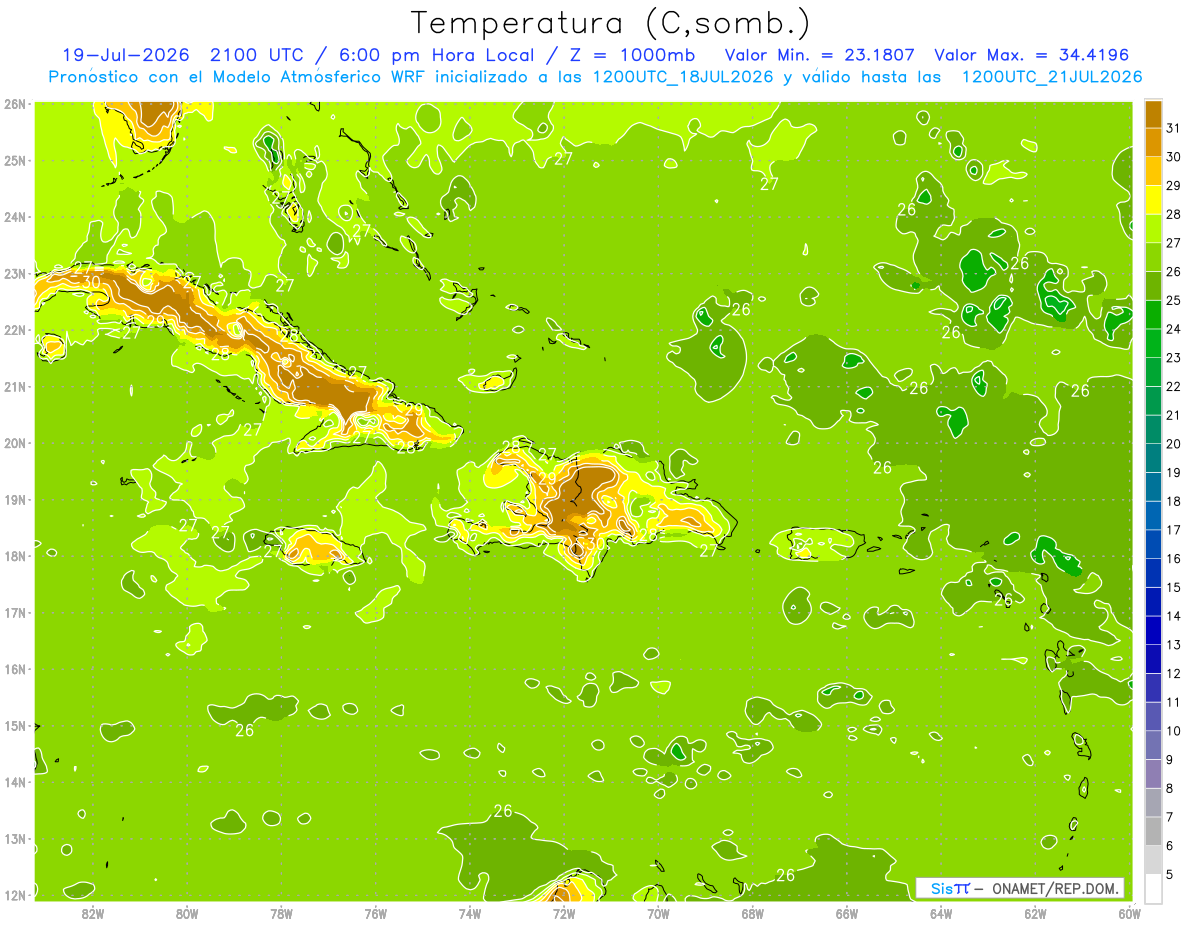Click the "Valor Min. = 23.1807" text

click(x=822, y=55)
